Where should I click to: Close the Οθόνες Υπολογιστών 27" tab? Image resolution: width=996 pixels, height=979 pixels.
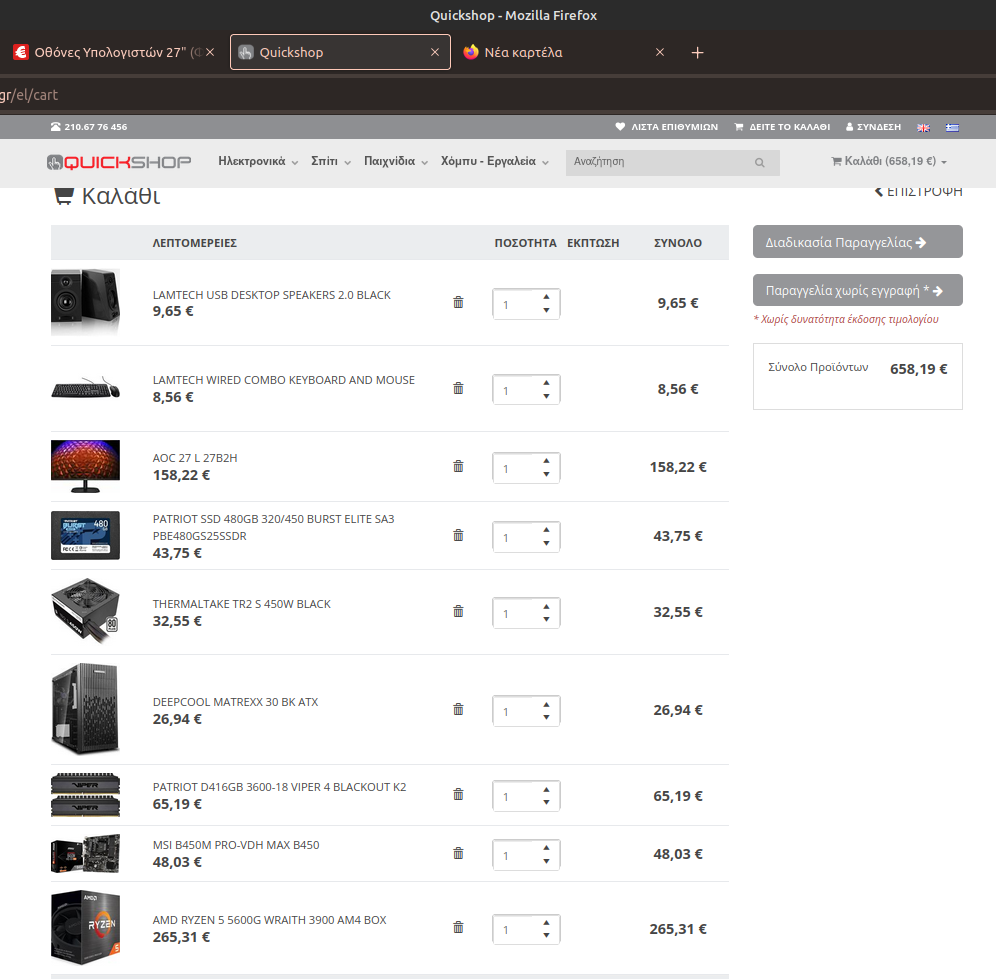(210, 52)
